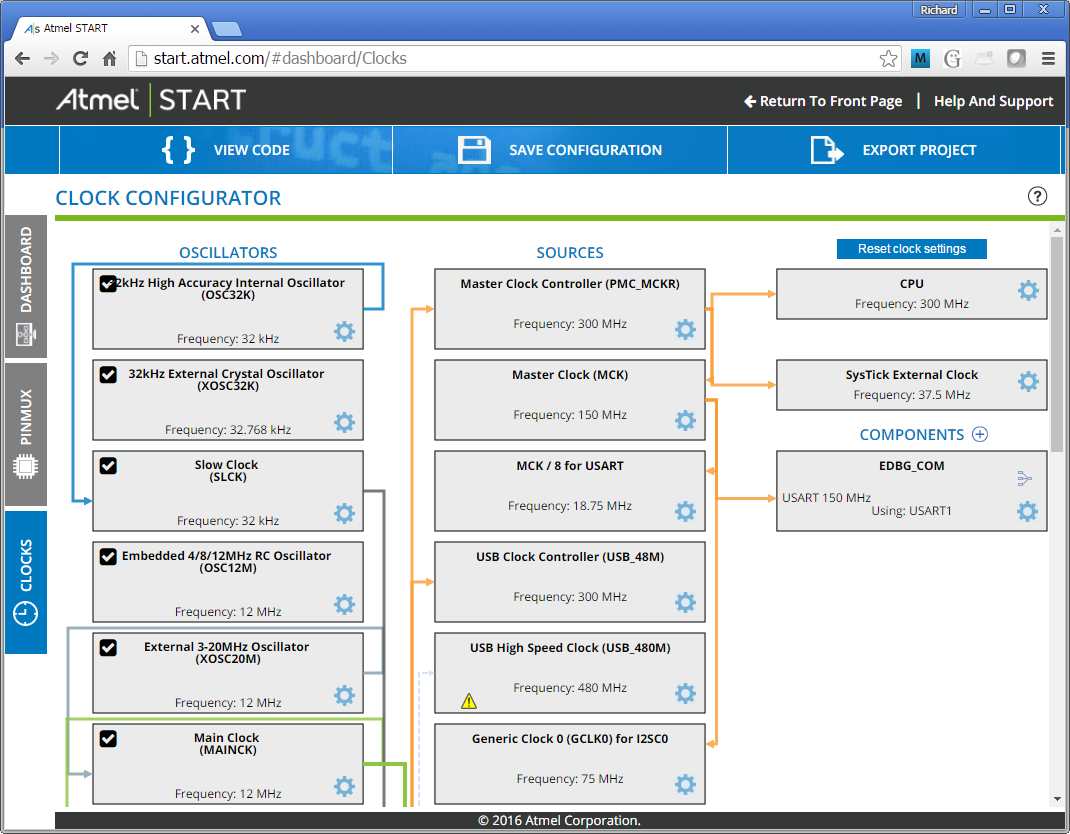Follow Return To Front Page link

tap(823, 101)
